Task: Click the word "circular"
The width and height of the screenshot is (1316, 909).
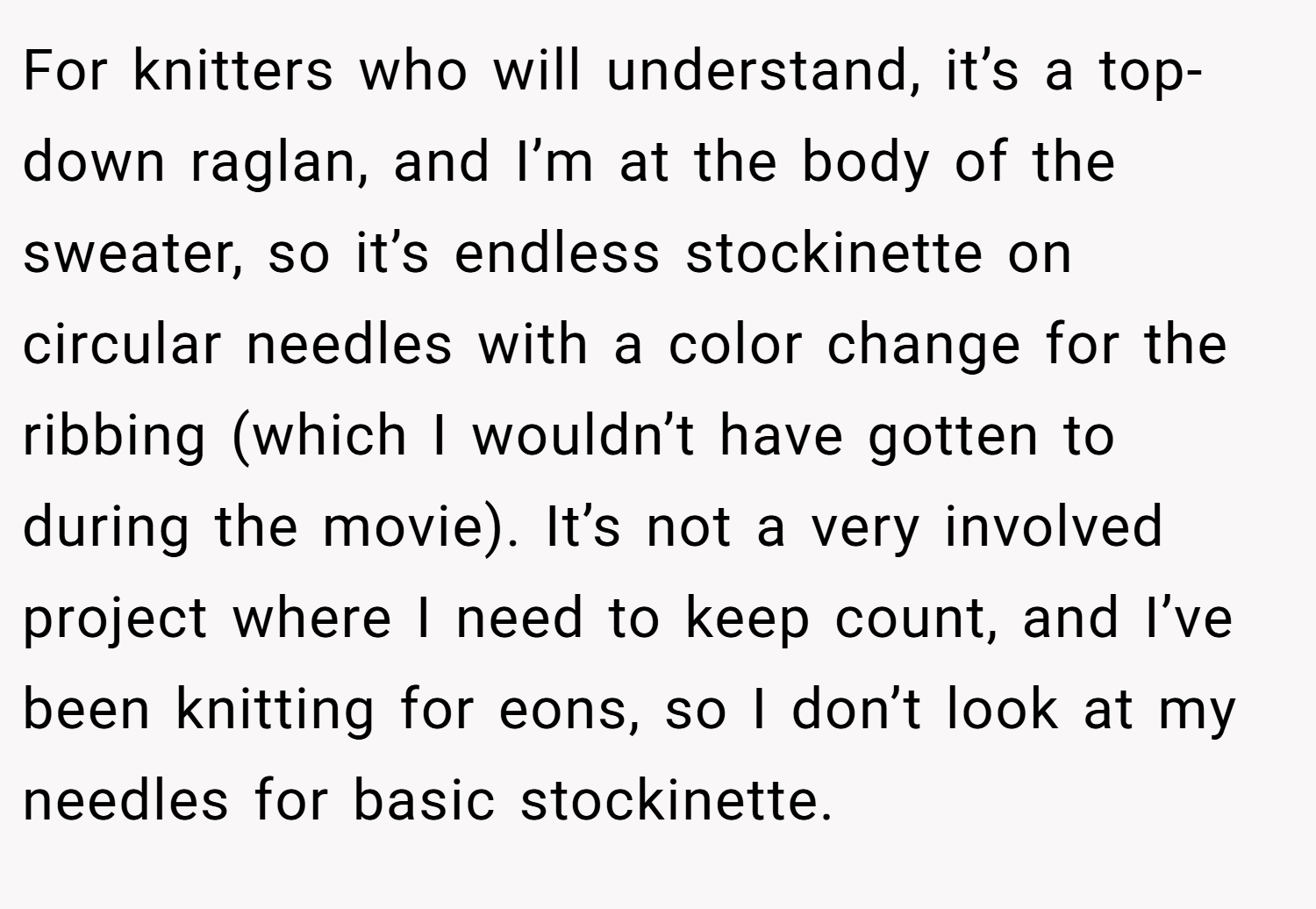Action: pyautogui.click(x=121, y=343)
